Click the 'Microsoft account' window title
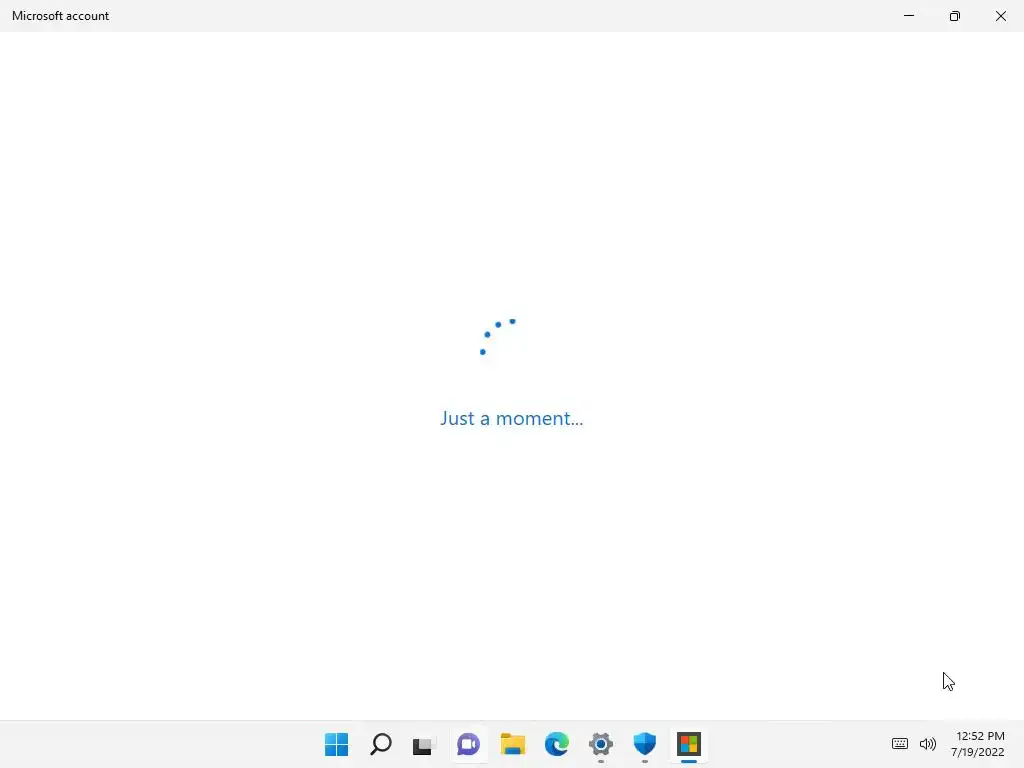Image resolution: width=1024 pixels, height=768 pixels. [60, 16]
